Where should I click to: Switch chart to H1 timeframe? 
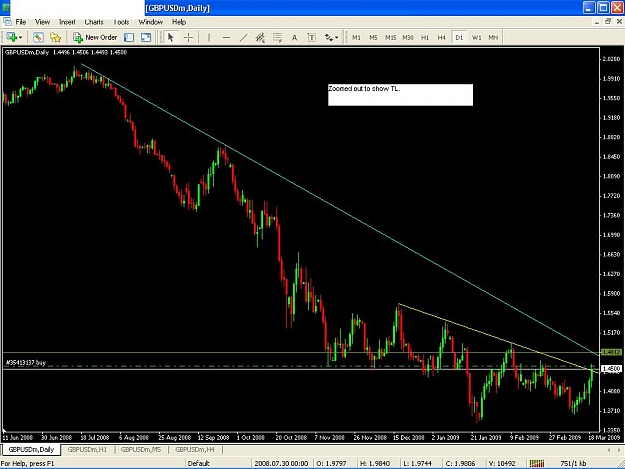click(425, 37)
